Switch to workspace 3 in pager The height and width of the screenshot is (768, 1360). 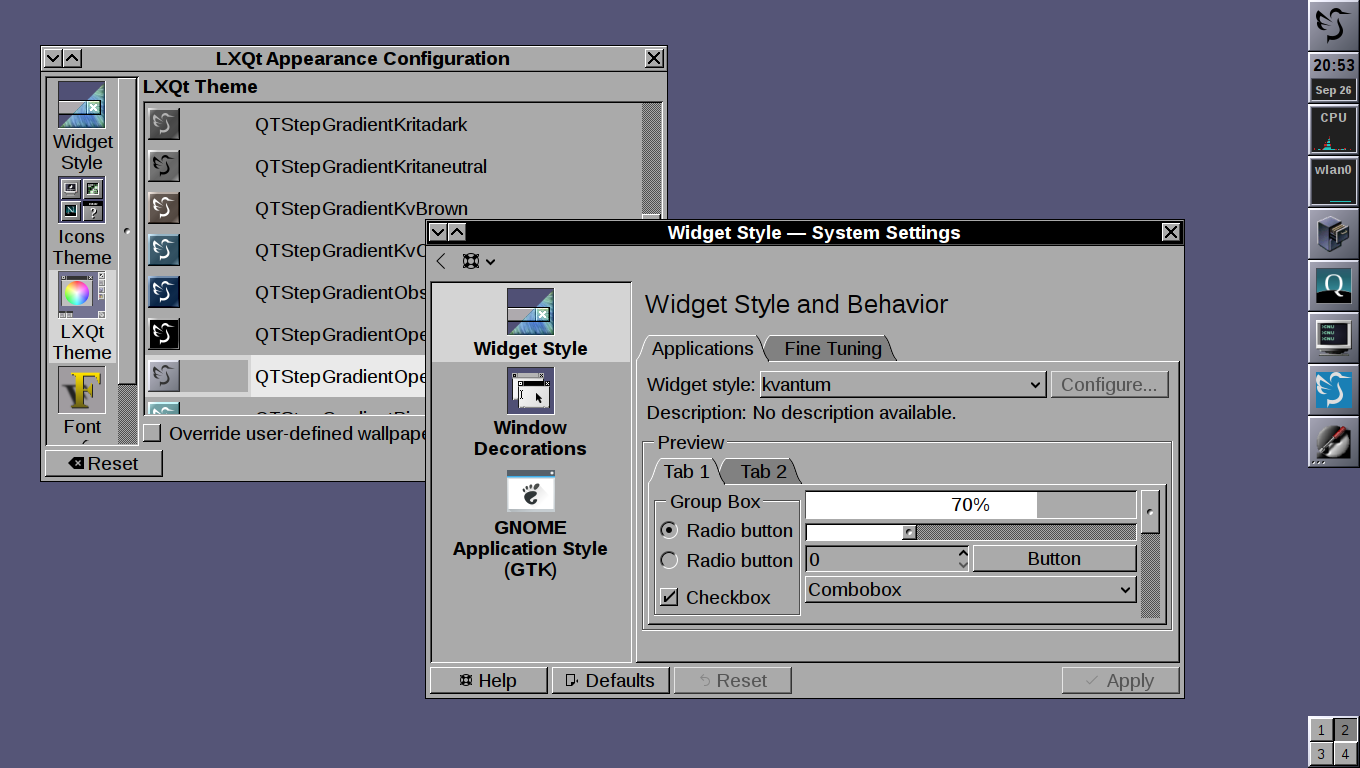click(1321, 754)
